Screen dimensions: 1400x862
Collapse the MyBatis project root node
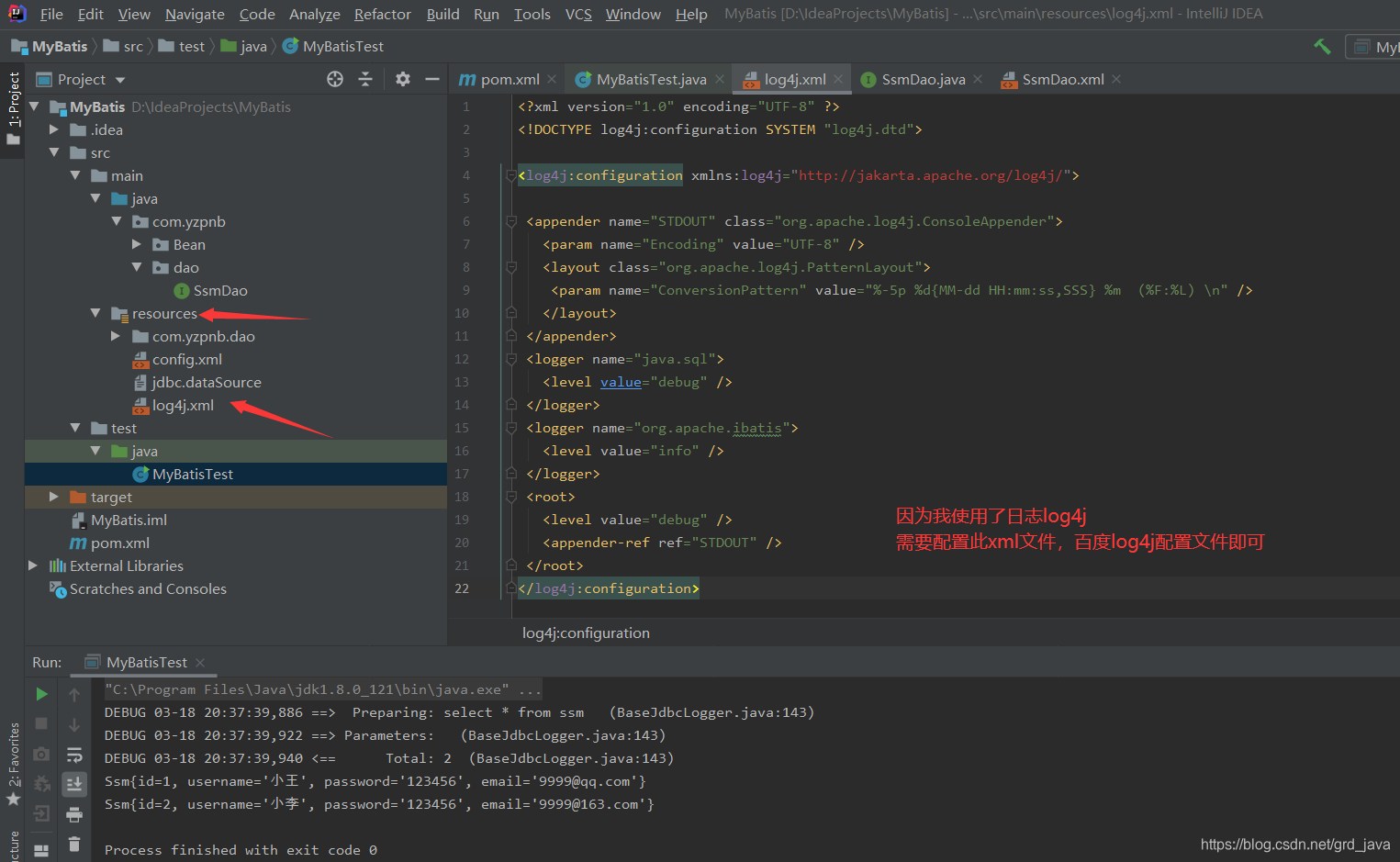point(34,106)
